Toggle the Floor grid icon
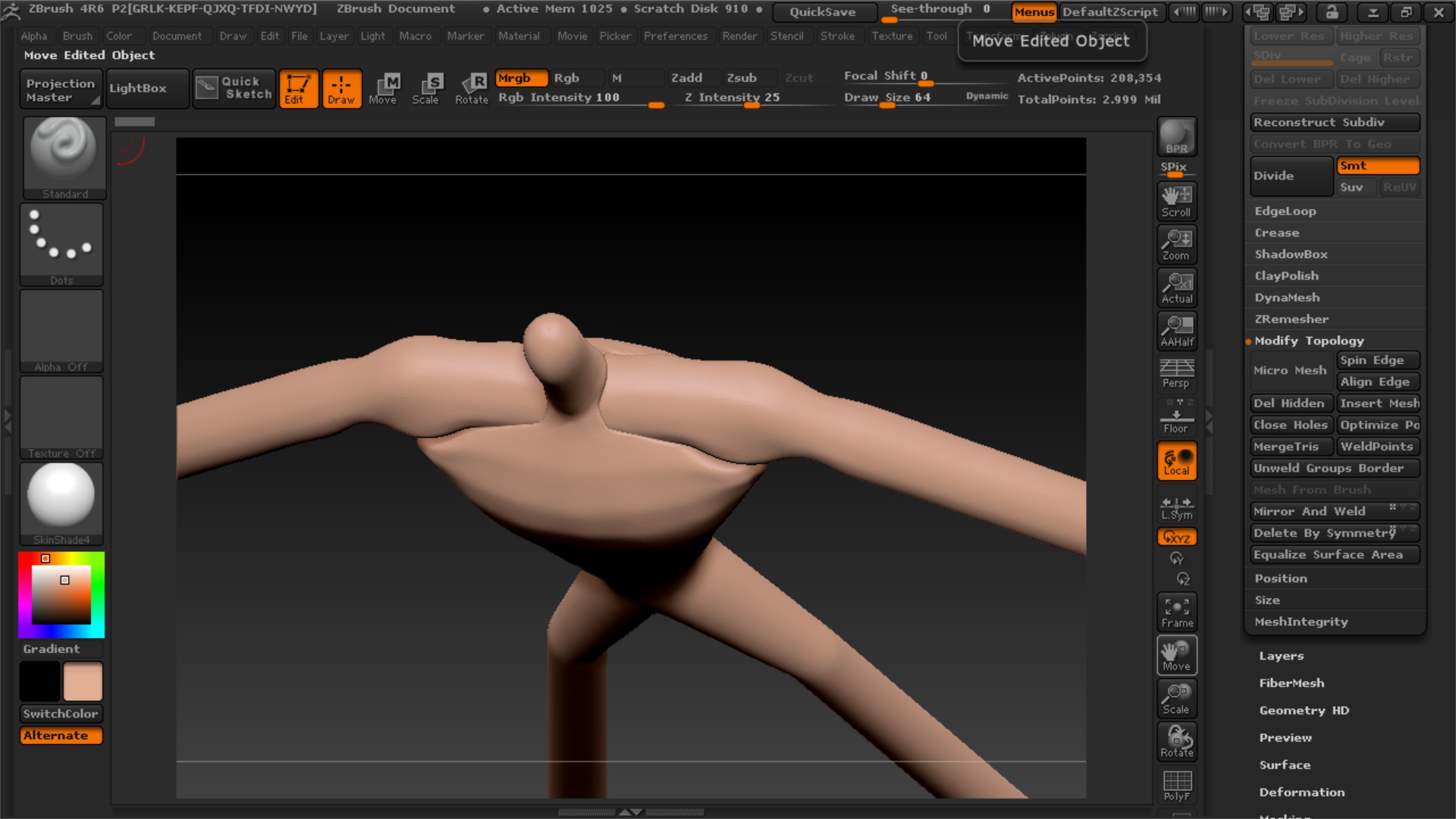 pyautogui.click(x=1176, y=417)
